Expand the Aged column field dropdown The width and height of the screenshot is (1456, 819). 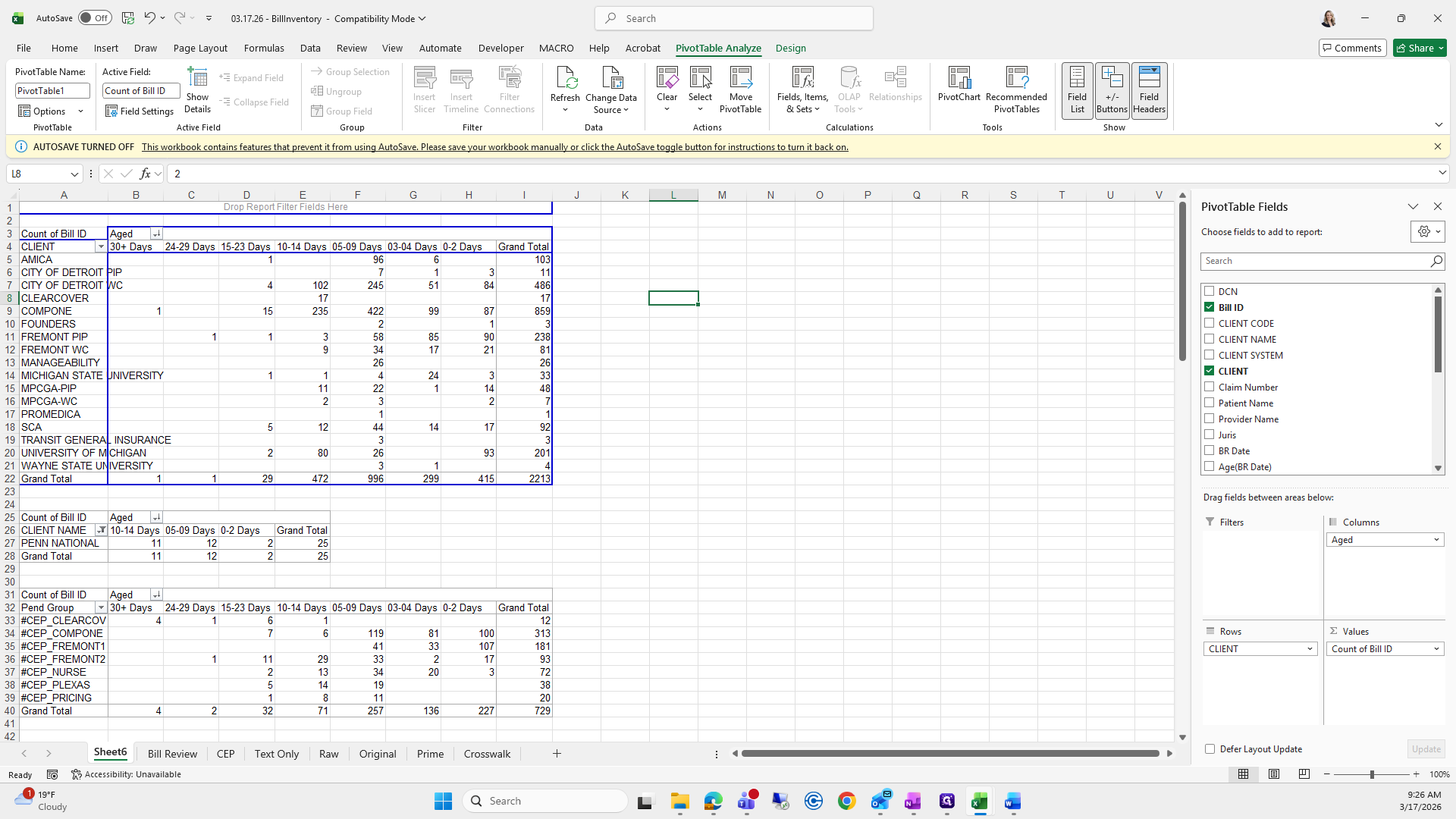point(1436,540)
